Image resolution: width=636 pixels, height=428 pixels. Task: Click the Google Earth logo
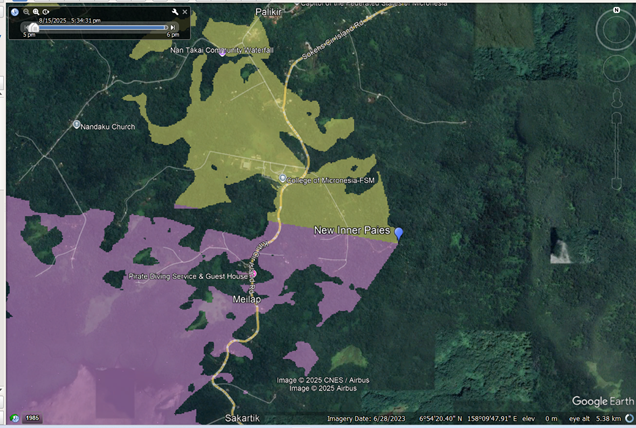point(602,401)
